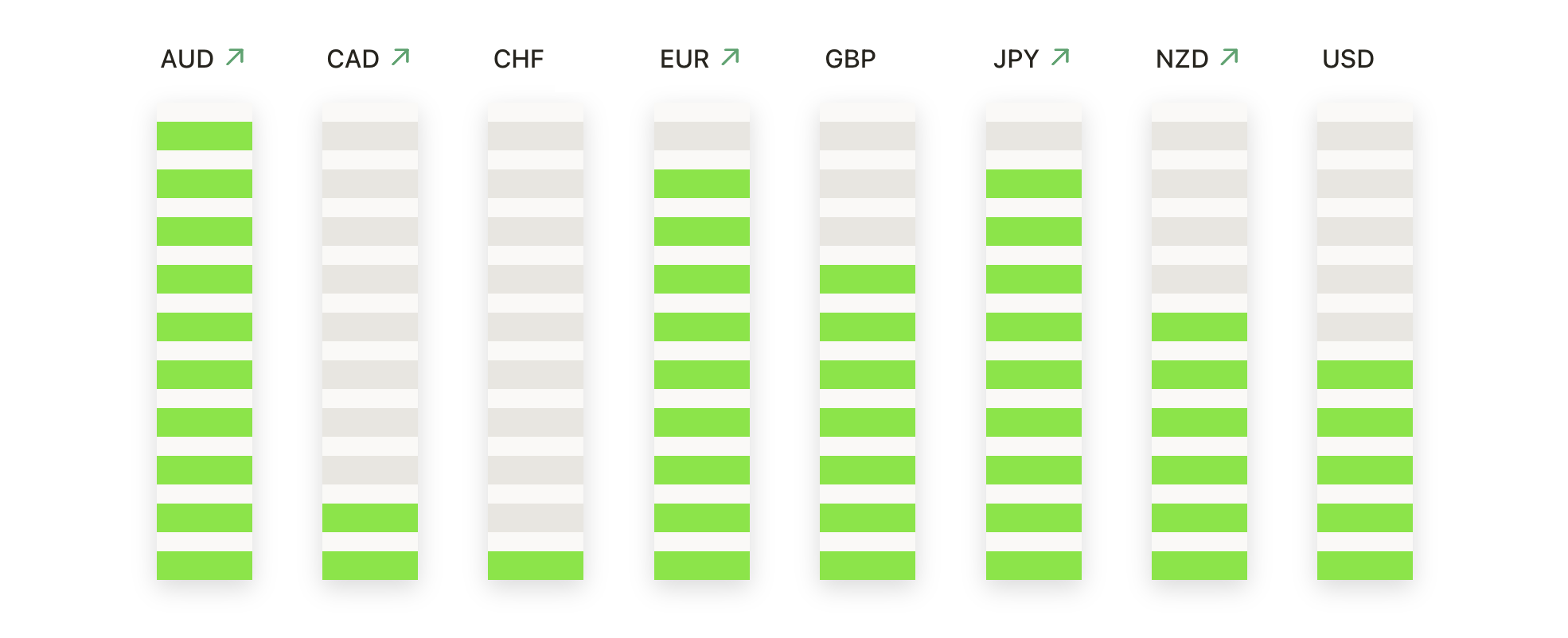The height and width of the screenshot is (638, 1568).
Task: Click the trend arrow icon next to EUR
Action: click(x=731, y=57)
